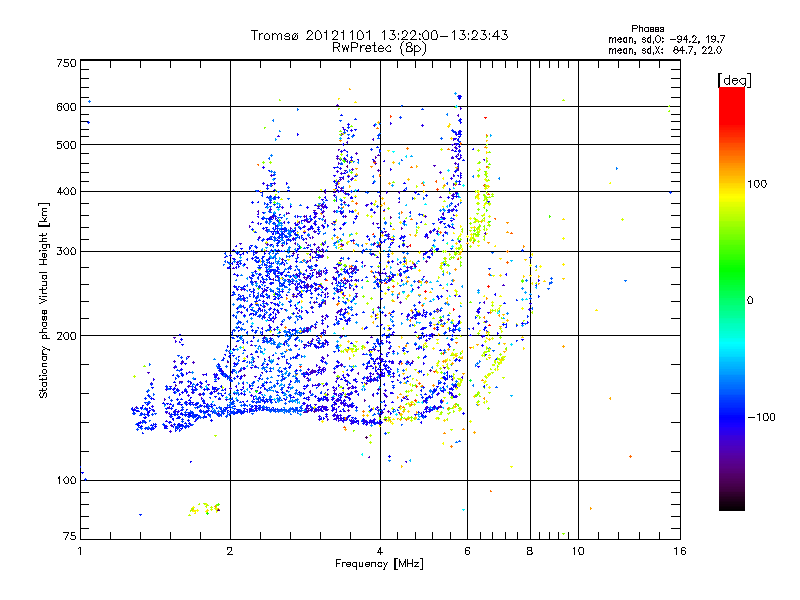The image size is (800, 600).
Task: Click the x-axis label '2'
Action: click(x=230, y=551)
